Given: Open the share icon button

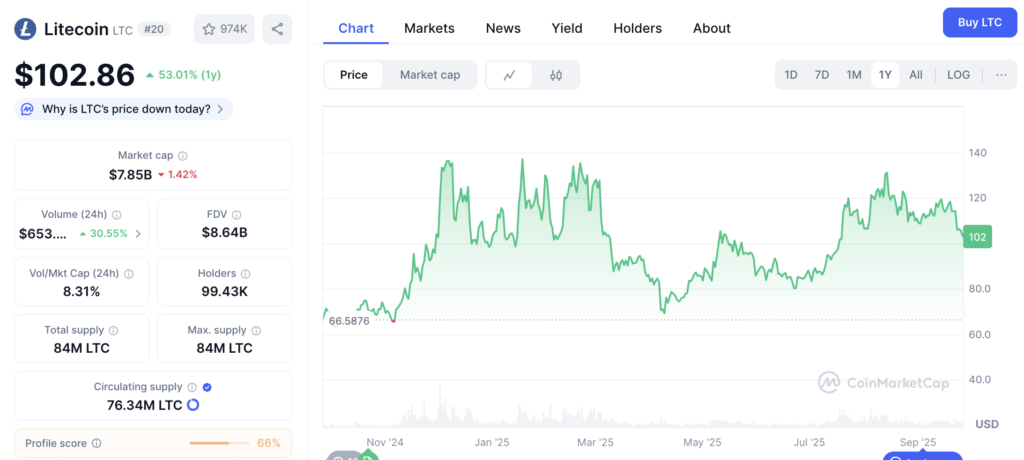Looking at the screenshot, I should coord(277,29).
